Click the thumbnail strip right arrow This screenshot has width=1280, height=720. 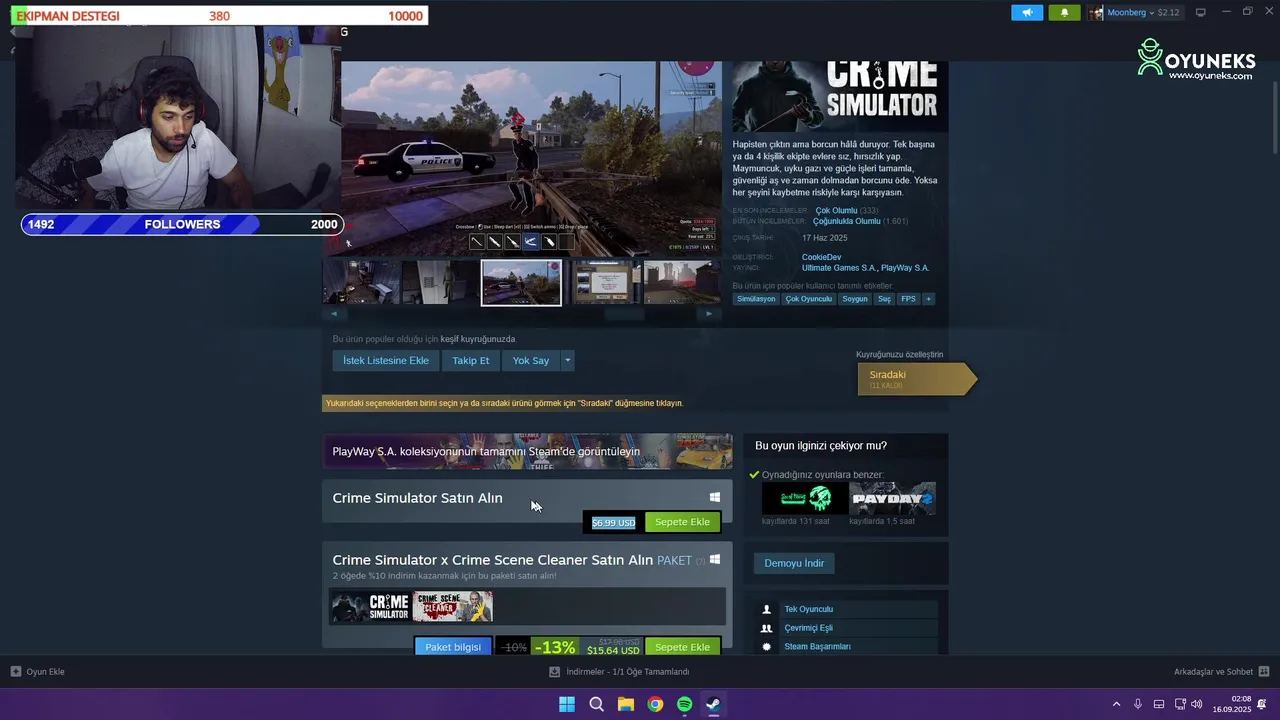[710, 314]
